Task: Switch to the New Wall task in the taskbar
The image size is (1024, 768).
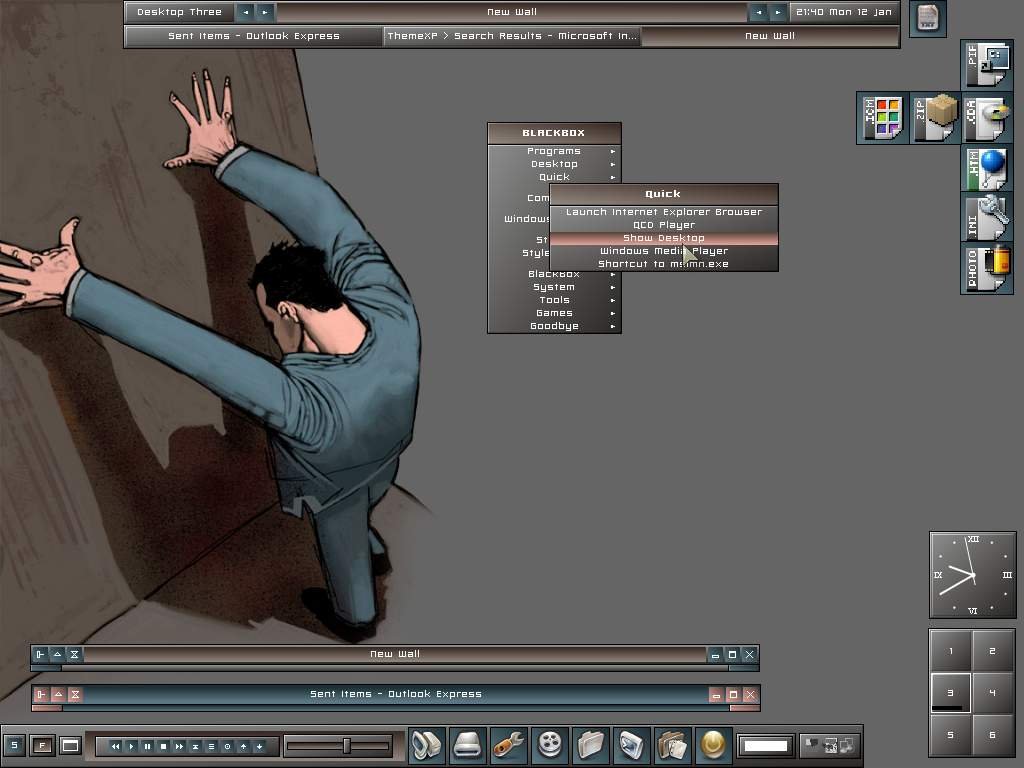Action: 770,36
